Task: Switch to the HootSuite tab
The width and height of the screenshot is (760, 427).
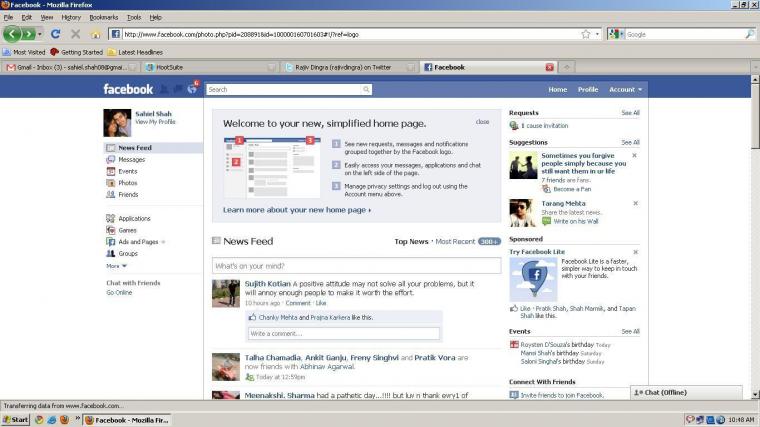Action: pyautogui.click(x=210, y=67)
